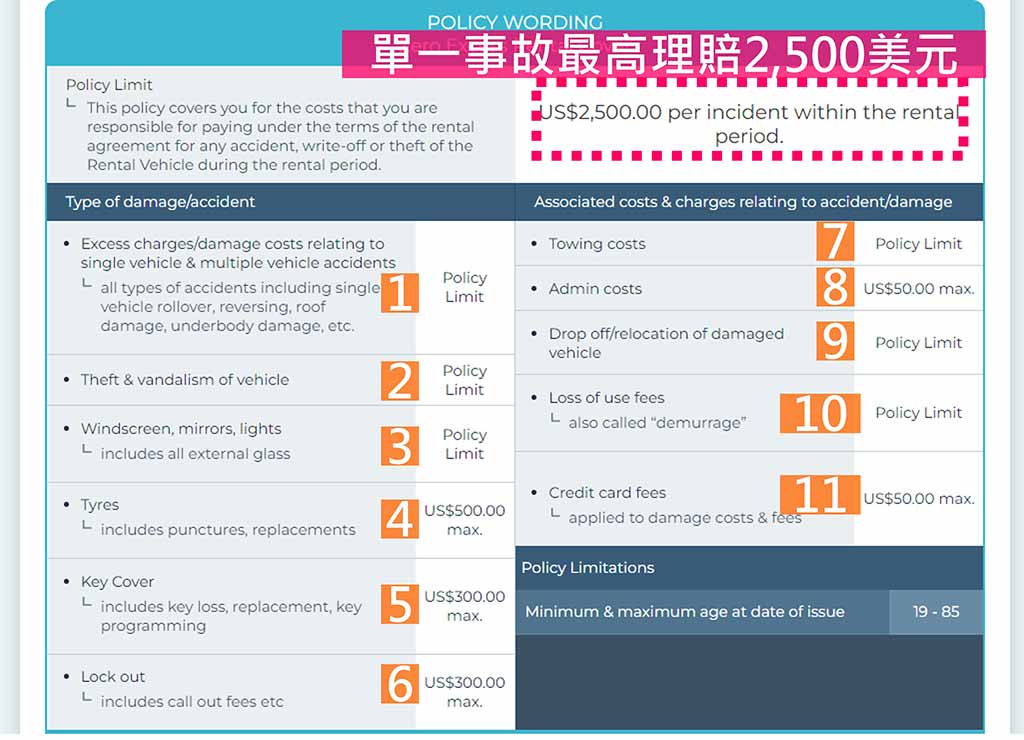The width and height of the screenshot is (1024, 740).
Task: Click the 'US$300.00 max.' value for Key Cover
Action: click(x=464, y=606)
